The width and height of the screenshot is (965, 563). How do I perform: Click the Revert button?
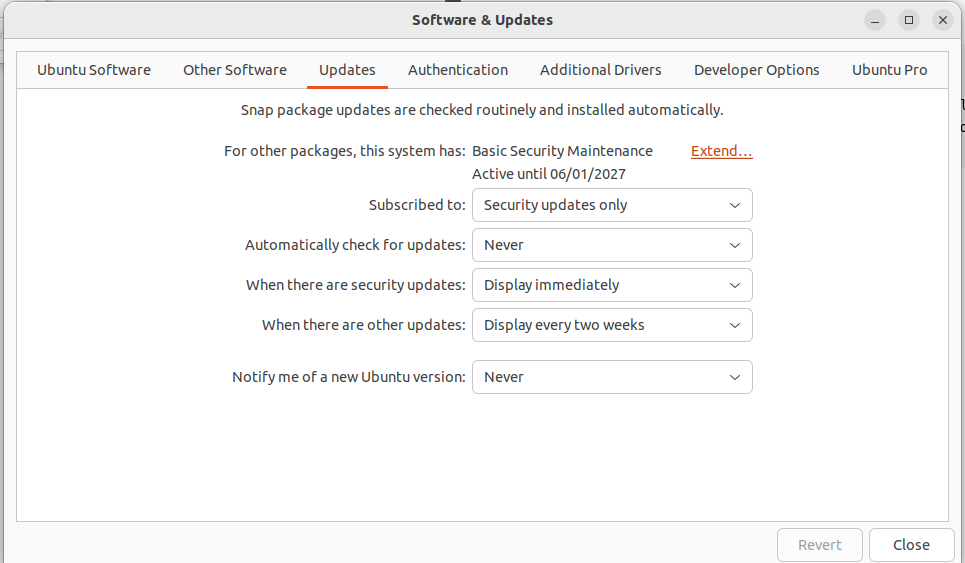(820, 545)
